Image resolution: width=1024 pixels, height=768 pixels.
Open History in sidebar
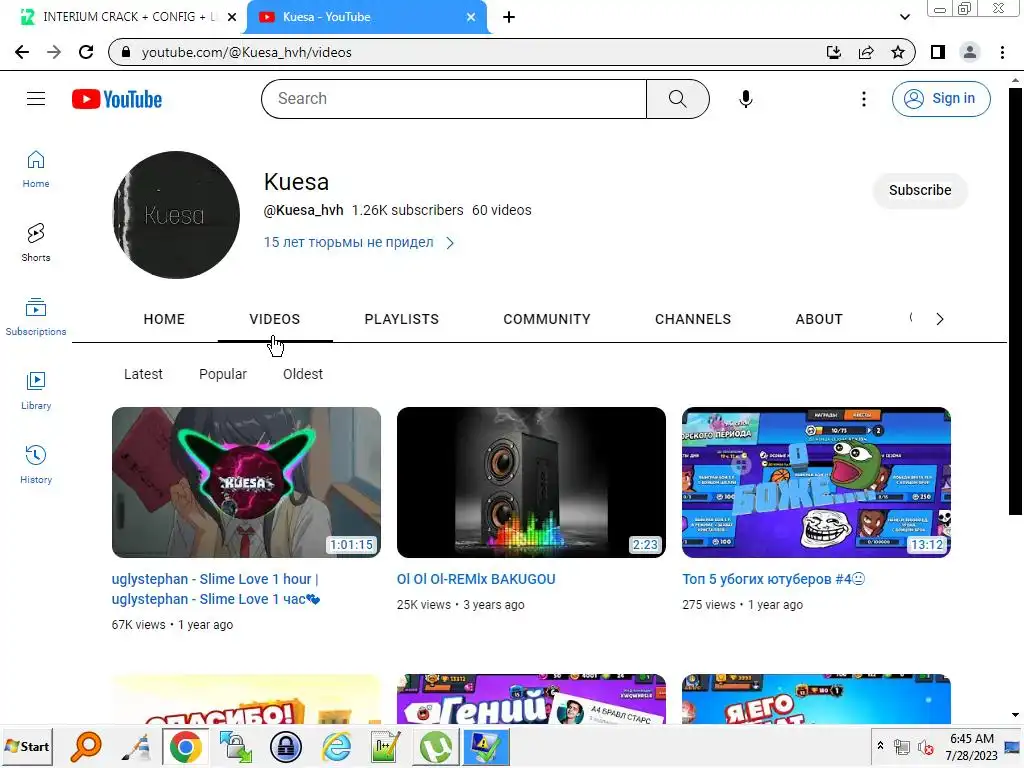(x=36, y=464)
